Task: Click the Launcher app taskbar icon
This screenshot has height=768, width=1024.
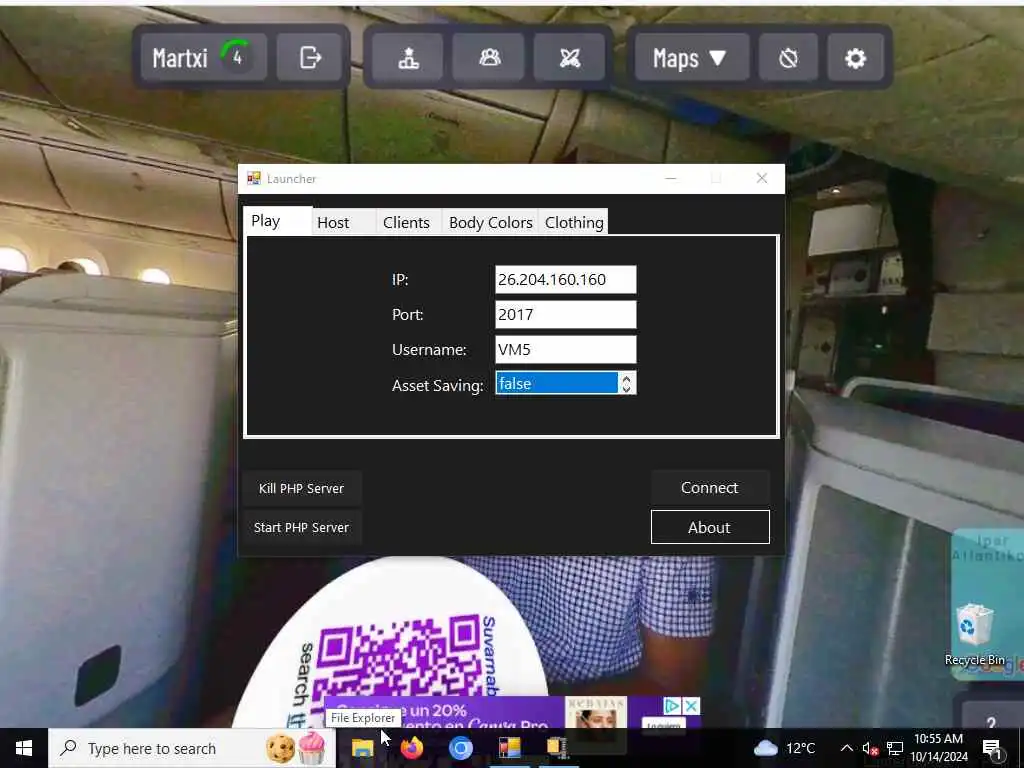Action: 509,748
